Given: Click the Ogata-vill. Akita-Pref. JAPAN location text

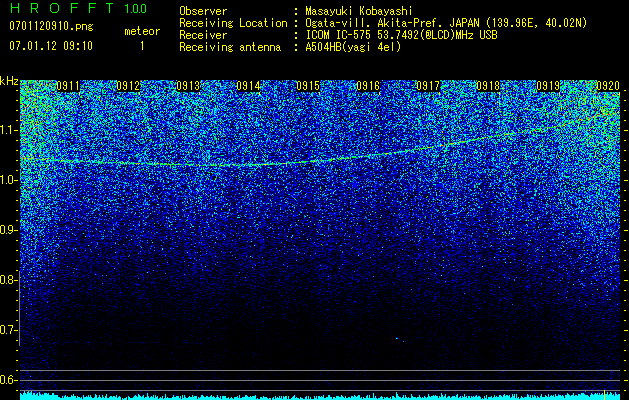Looking at the screenshot, I should click(x=446, y=23).
